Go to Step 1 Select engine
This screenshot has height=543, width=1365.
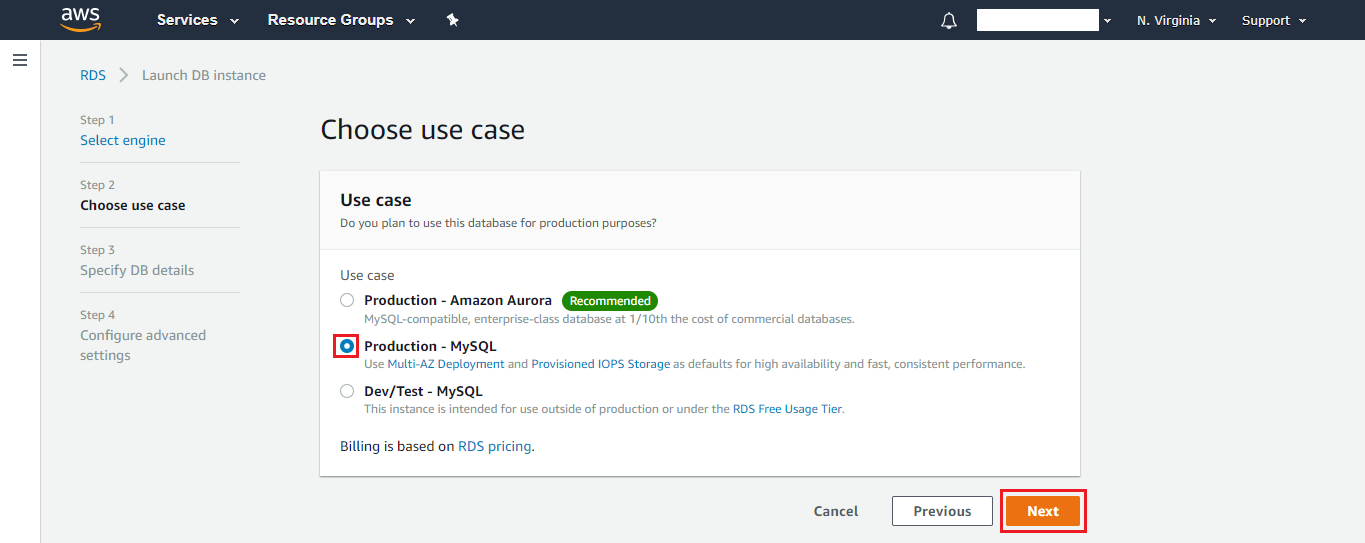(123, 140)
